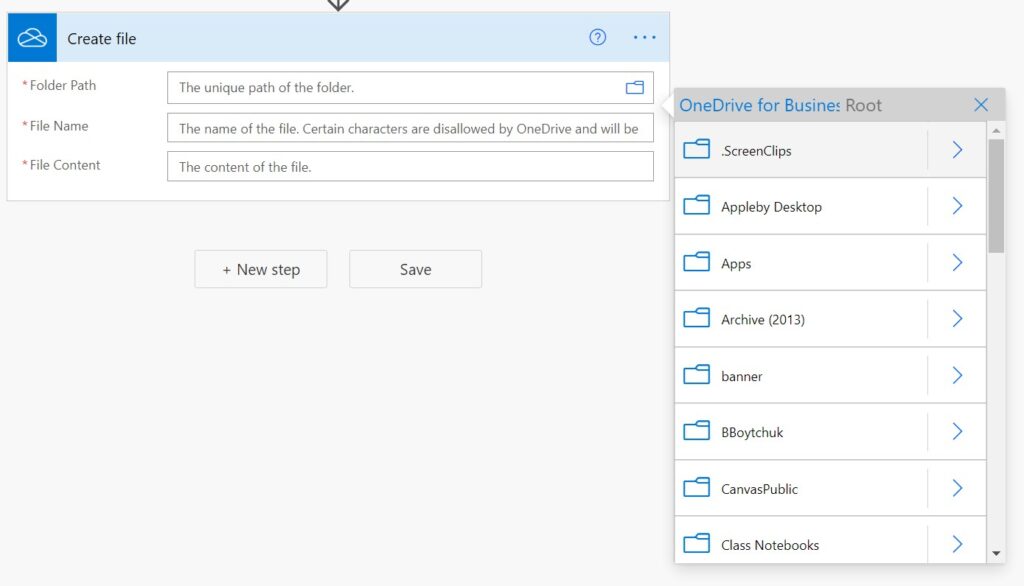Click the folder icon beside banner

(x=696, y=375)
